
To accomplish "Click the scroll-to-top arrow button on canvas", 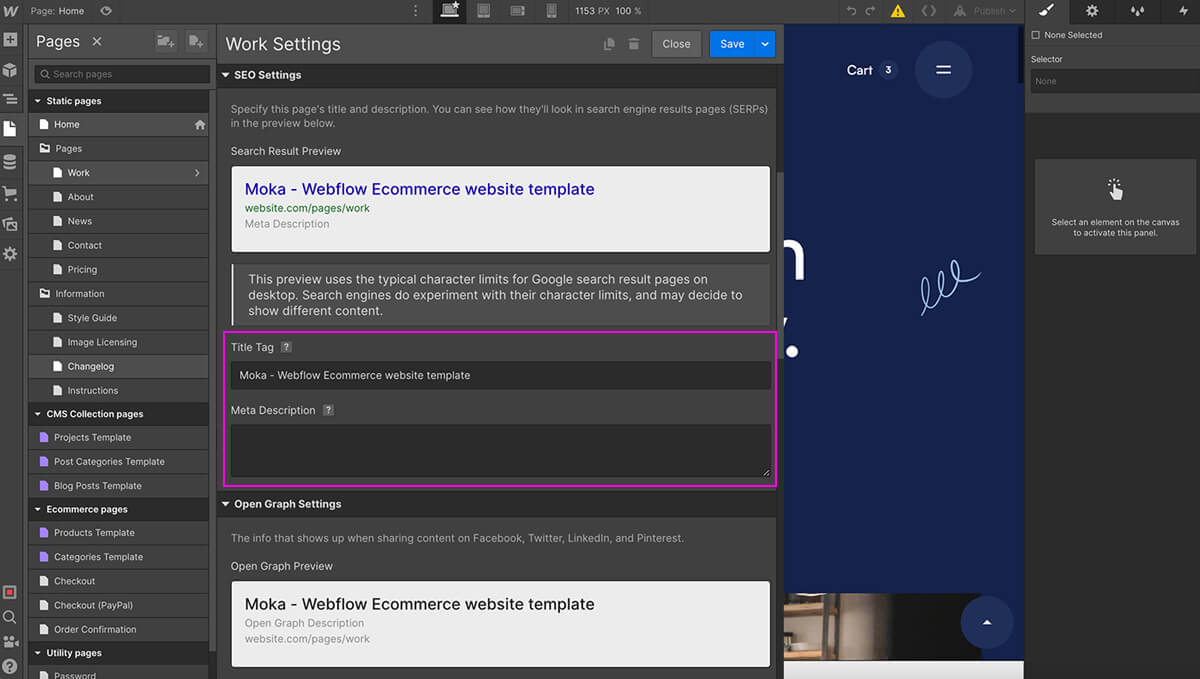I will [x=987, y=622].
